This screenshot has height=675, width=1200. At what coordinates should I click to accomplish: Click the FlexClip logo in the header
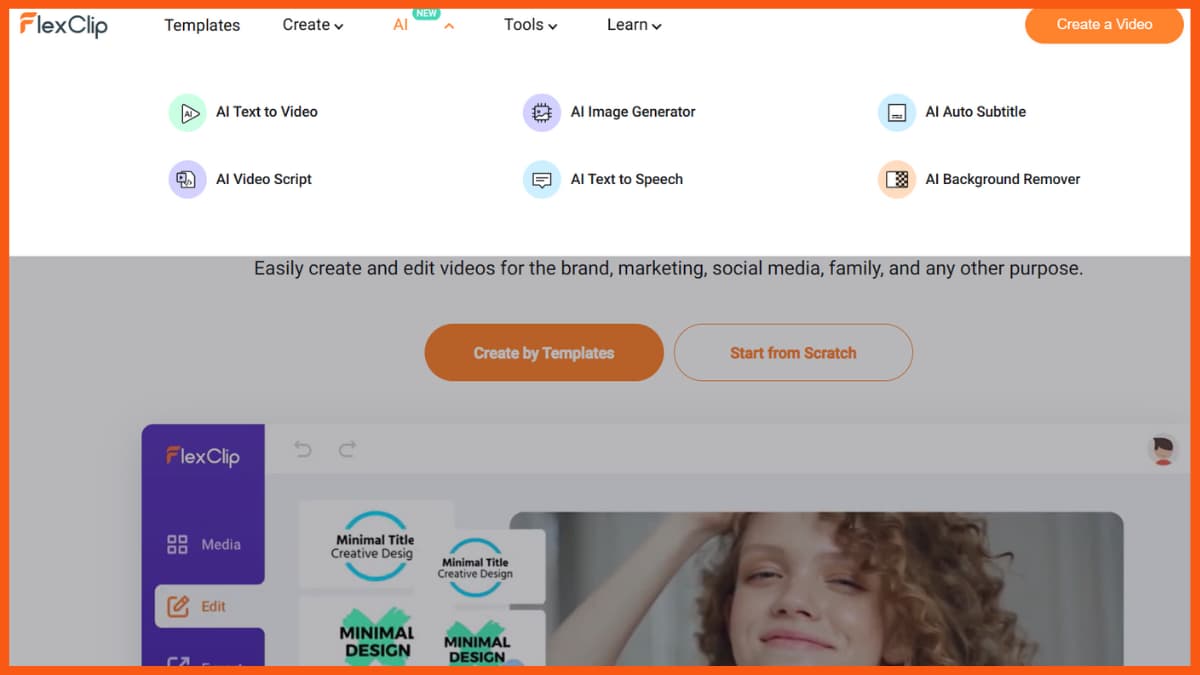click(x=64, y=25)
